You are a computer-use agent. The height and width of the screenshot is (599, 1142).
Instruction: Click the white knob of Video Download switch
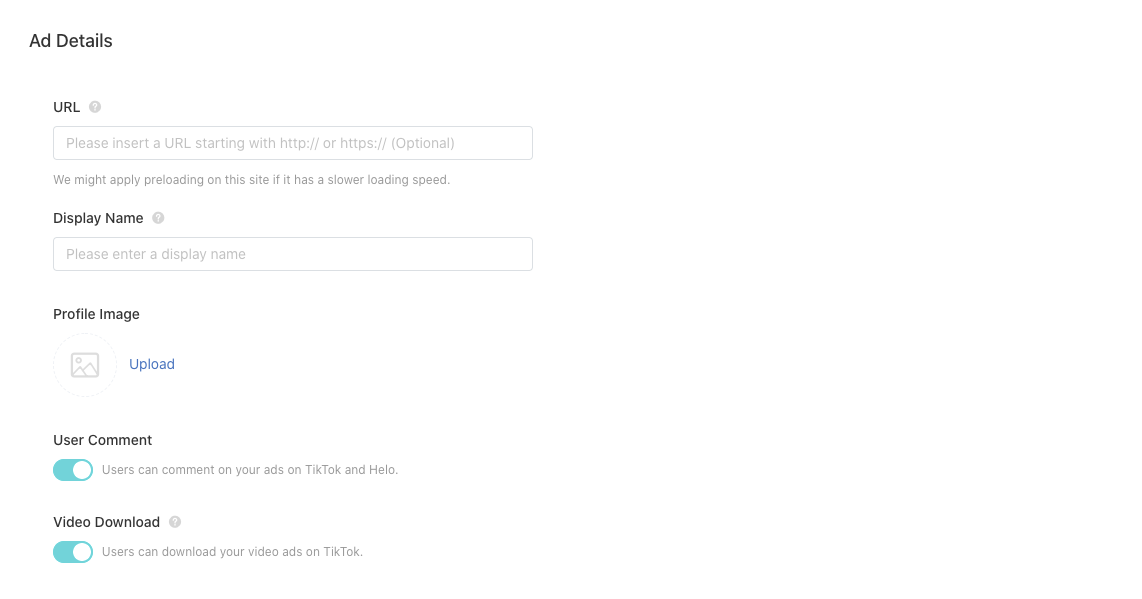coord(82,552)
